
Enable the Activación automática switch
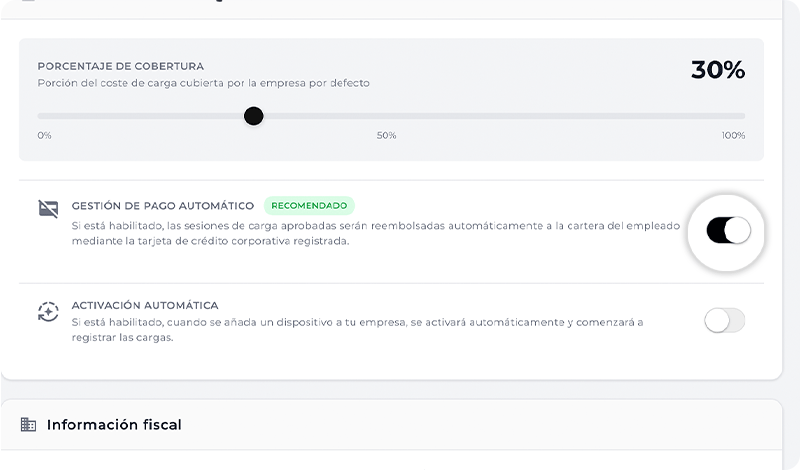(x=724, y=320)
